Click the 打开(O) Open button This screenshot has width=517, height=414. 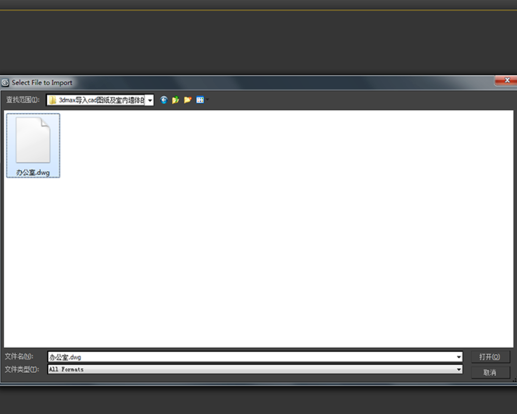tap(490, 357)
